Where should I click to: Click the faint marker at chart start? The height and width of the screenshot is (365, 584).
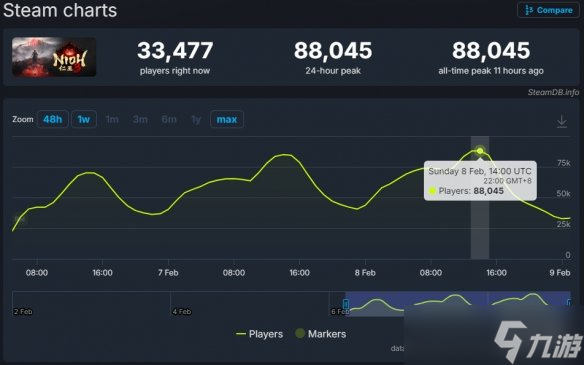pos(20,220)
